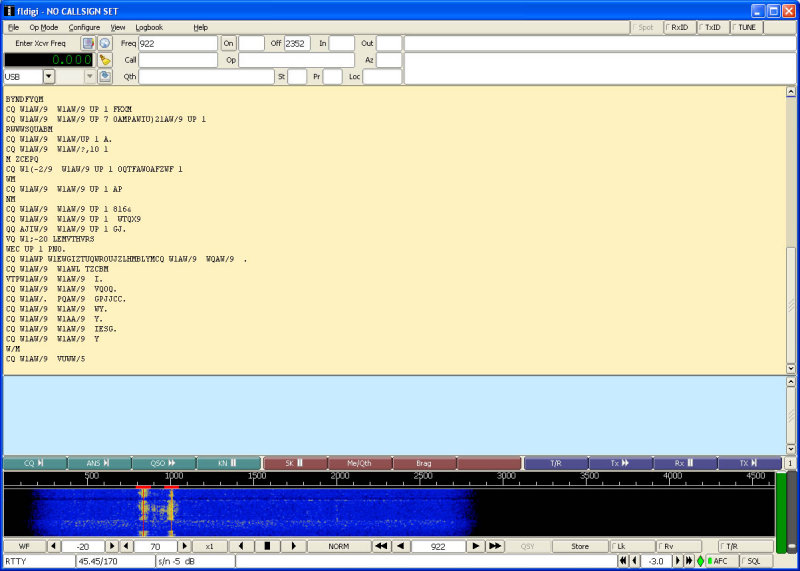
Task: Click the CQ macro button
Action: coord(35,463)
